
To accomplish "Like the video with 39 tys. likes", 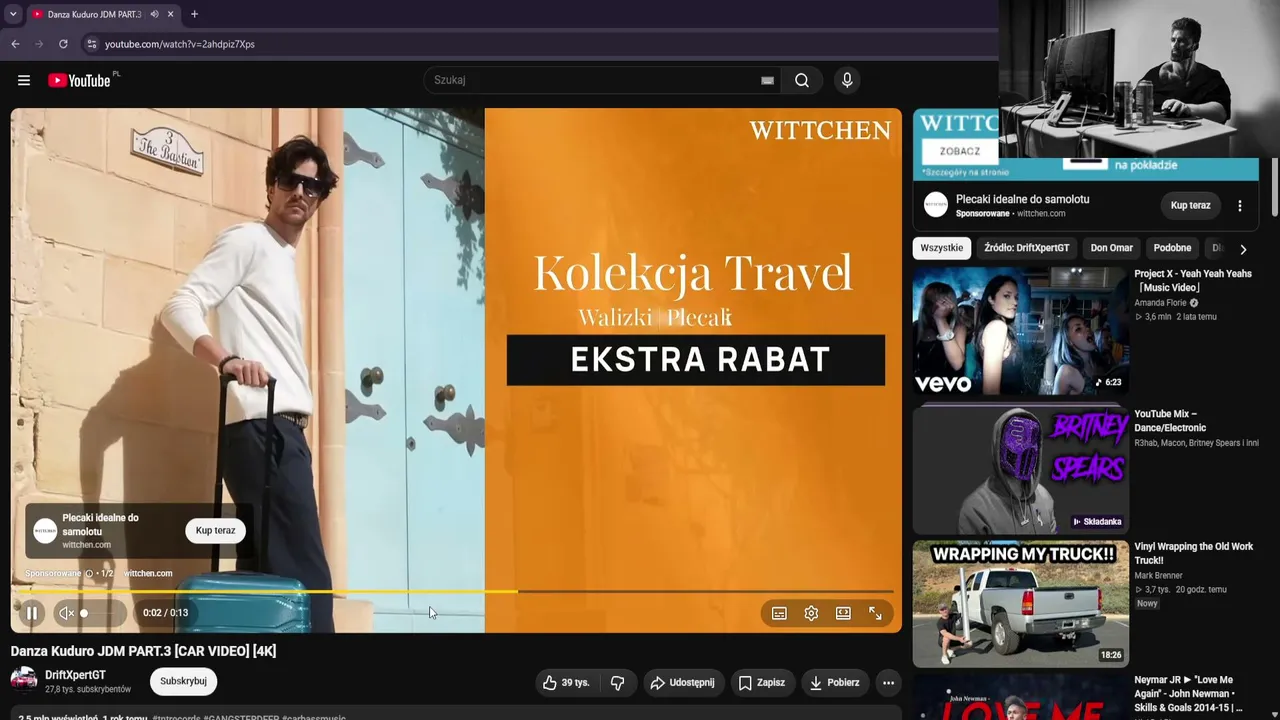I will point(566,683).
